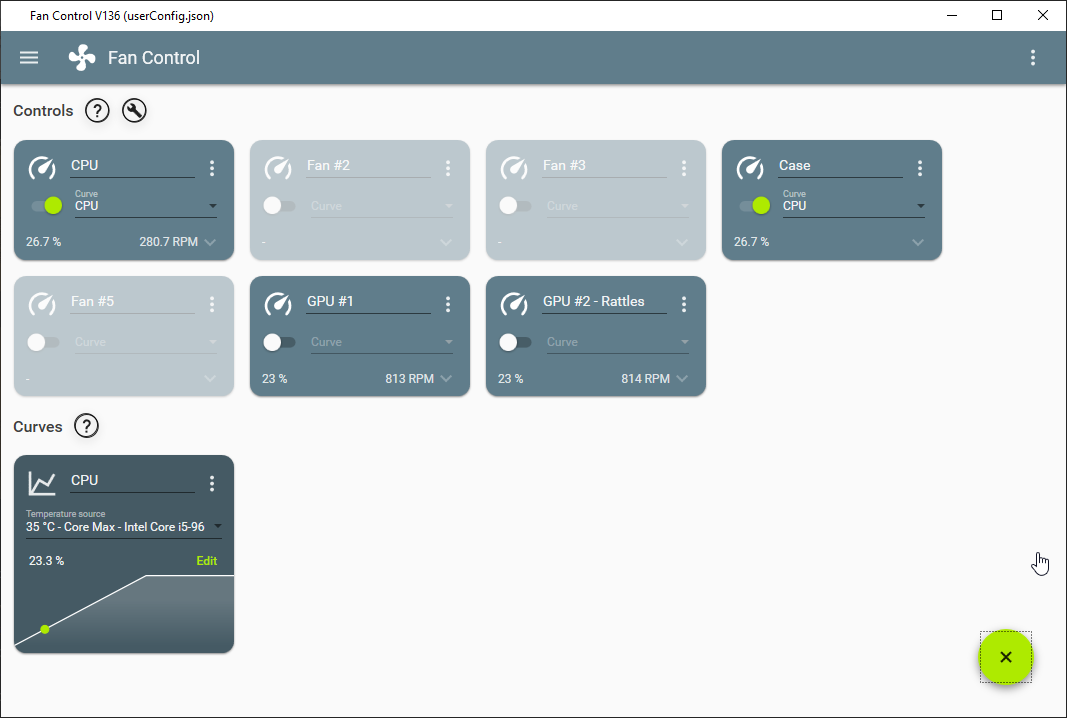Click the curve chart icon on CPU curve card
This screenshot has height=718, width=1067.
(x=41, y=482)
